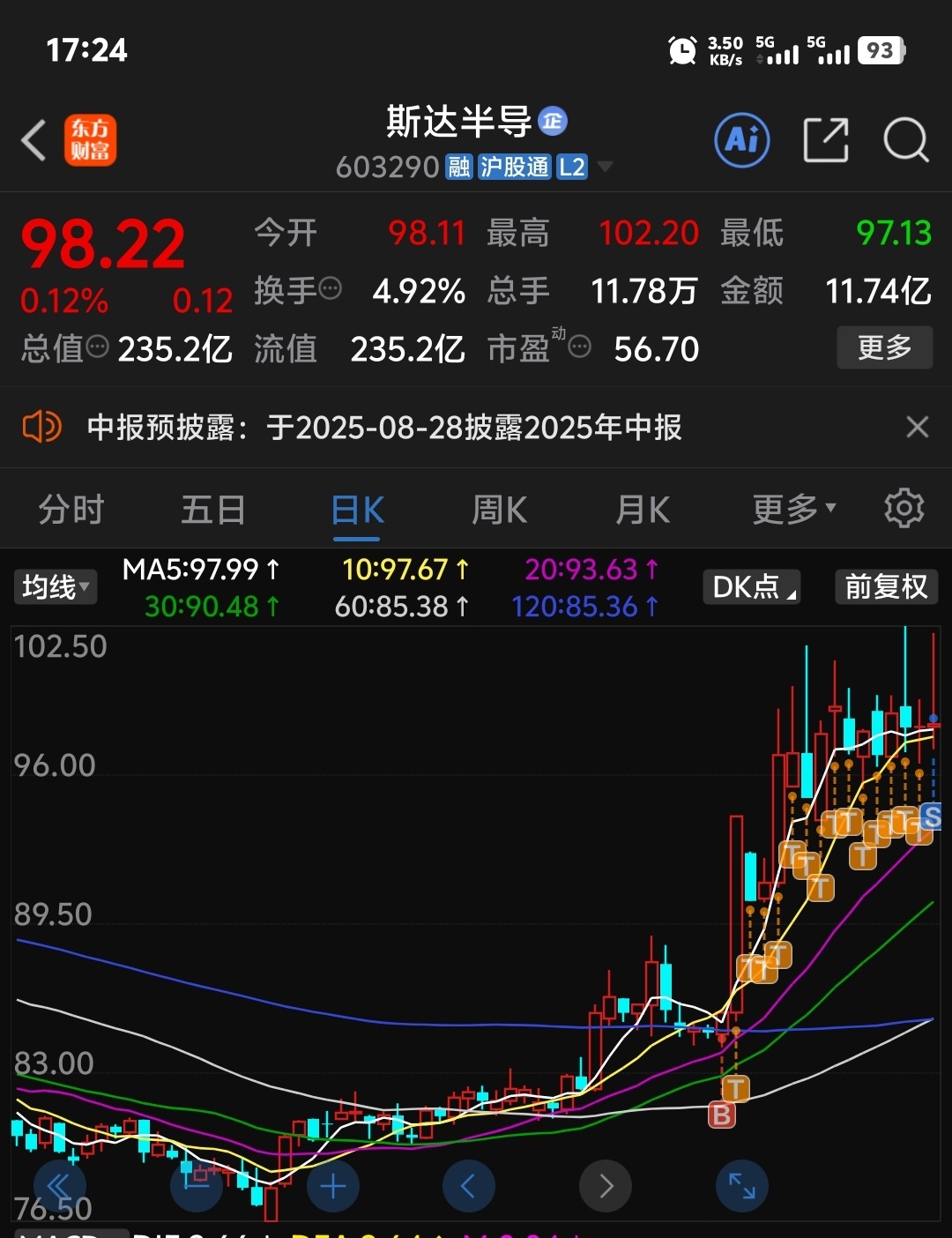Tap the 市盈 56.70 value

coord(657,349)
